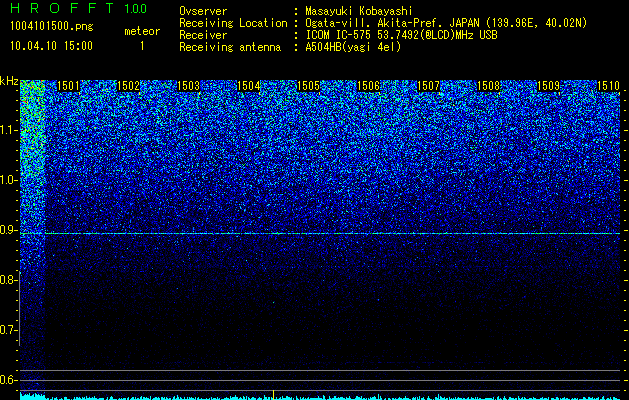Click the 1510 time marker

[x=609, y=86]
